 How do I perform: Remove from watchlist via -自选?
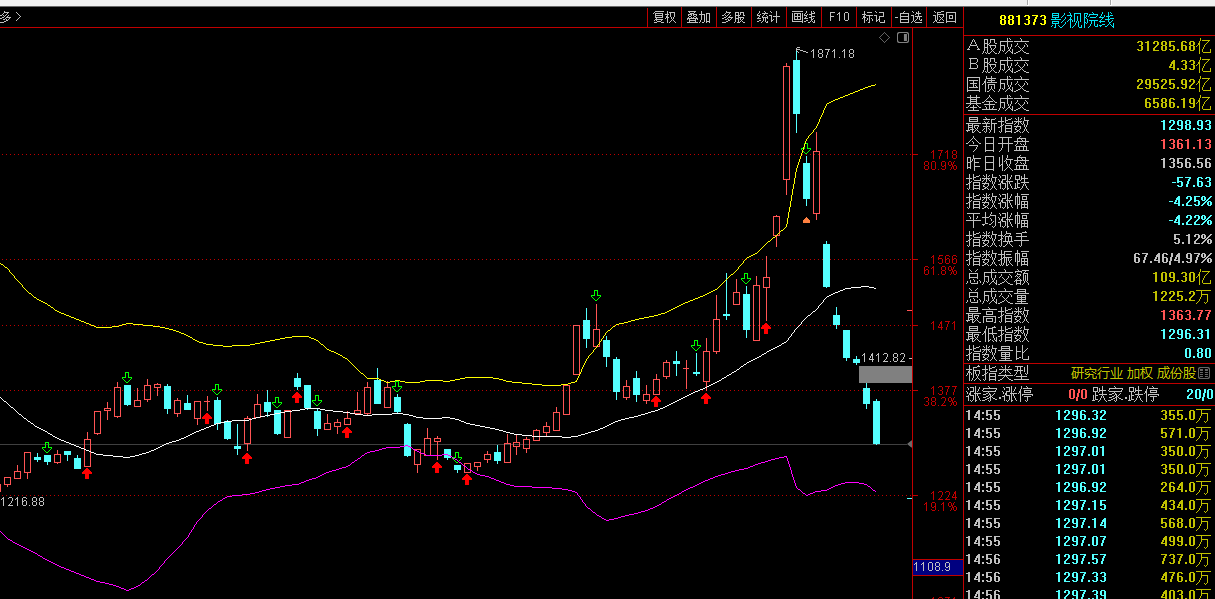point(908,17)
